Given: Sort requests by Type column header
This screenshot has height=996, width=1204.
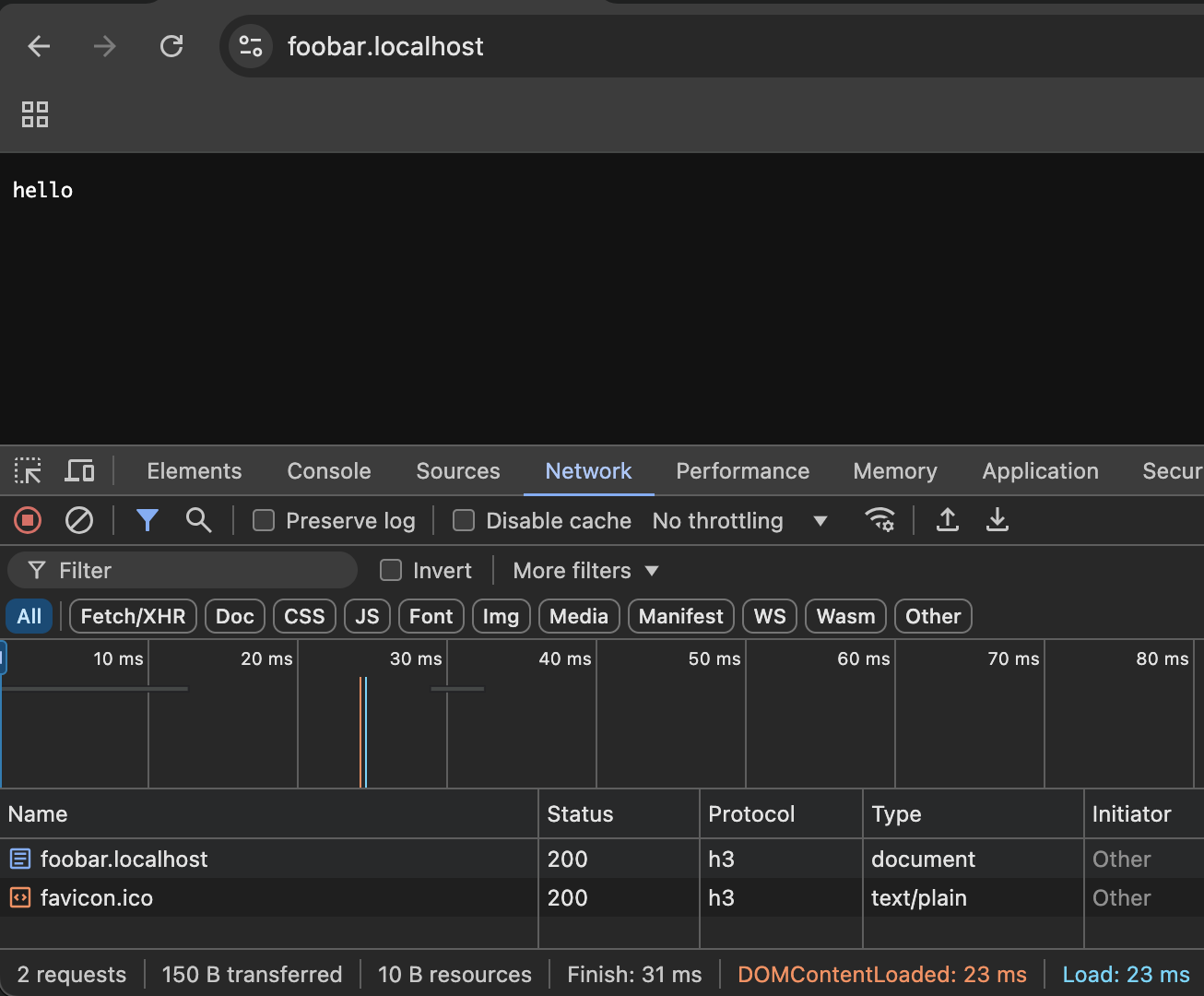Looking at the screenshot, I should (974, 814).
